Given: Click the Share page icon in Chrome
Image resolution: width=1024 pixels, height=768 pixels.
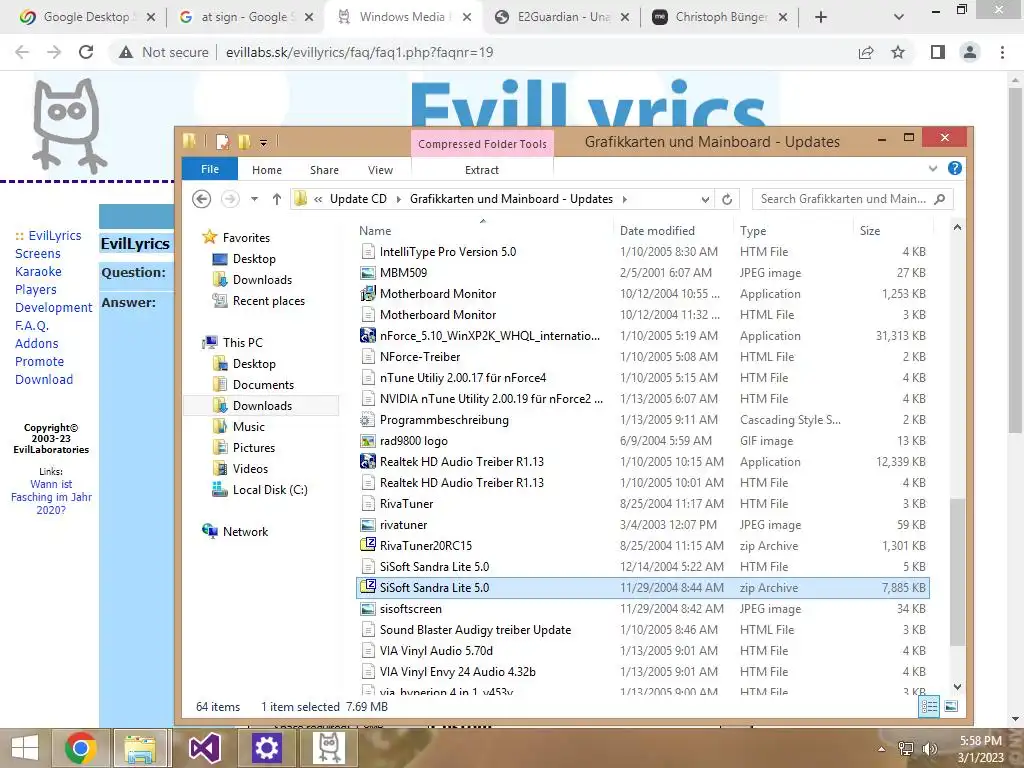Looking at the screenshot, I should click(x=866, y=52).
